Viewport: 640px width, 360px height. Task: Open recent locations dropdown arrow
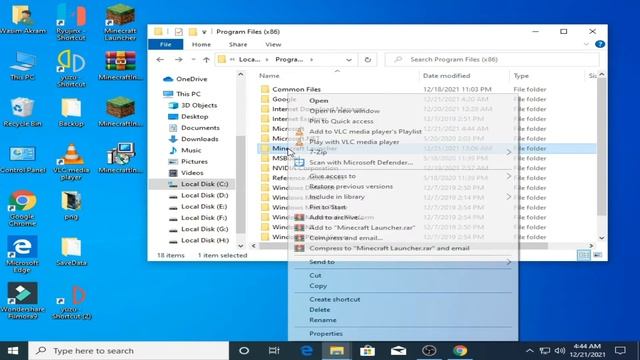[x=193, y=60]
